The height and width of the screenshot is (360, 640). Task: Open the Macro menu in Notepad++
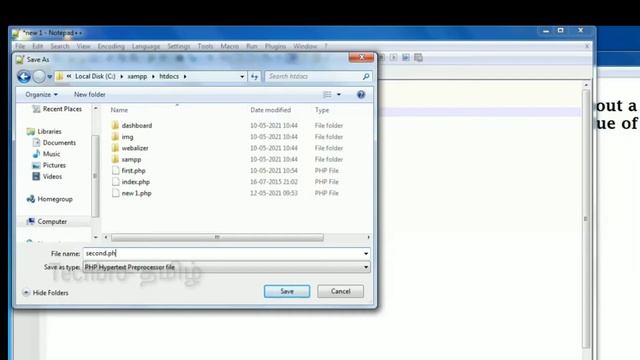(x=229, y=46)
